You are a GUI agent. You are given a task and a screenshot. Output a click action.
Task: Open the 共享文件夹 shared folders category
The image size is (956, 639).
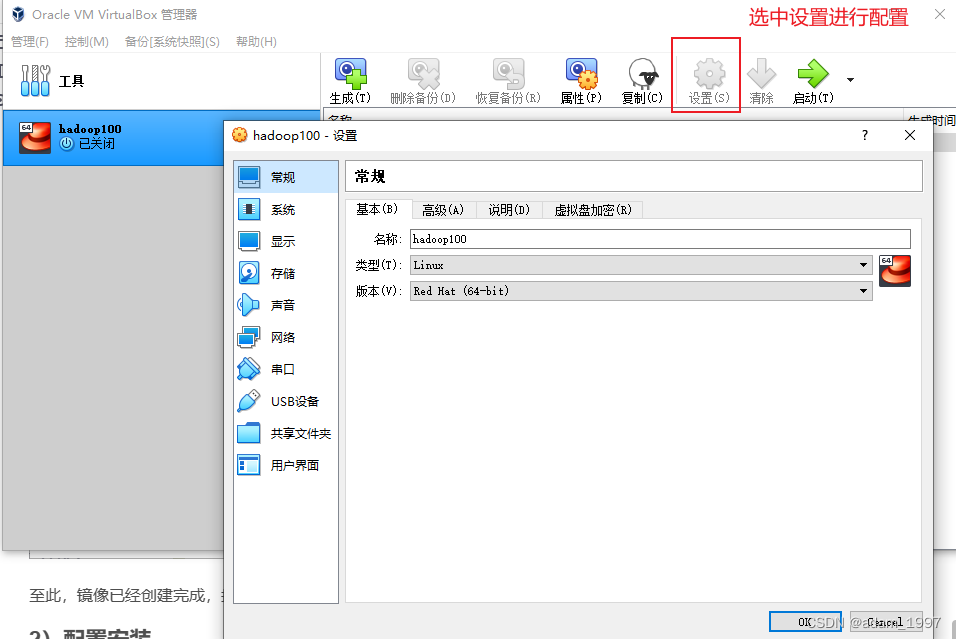pos(286,434)
